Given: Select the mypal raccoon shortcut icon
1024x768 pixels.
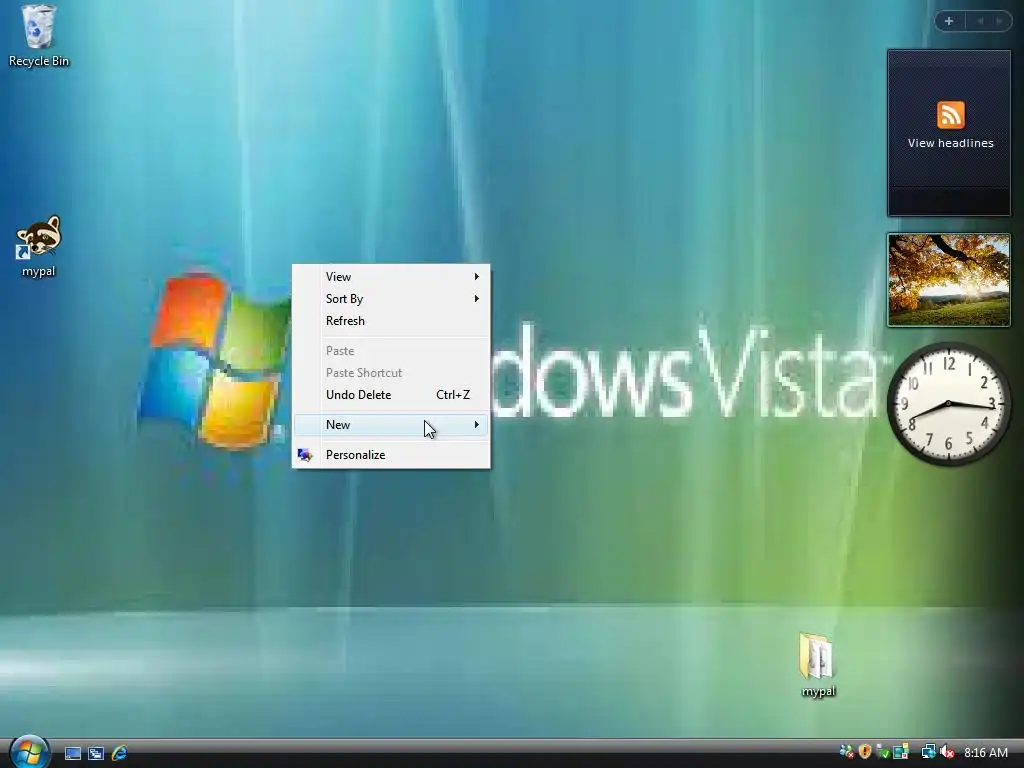Looking at the screenshot, I should [x=39, y=246].
